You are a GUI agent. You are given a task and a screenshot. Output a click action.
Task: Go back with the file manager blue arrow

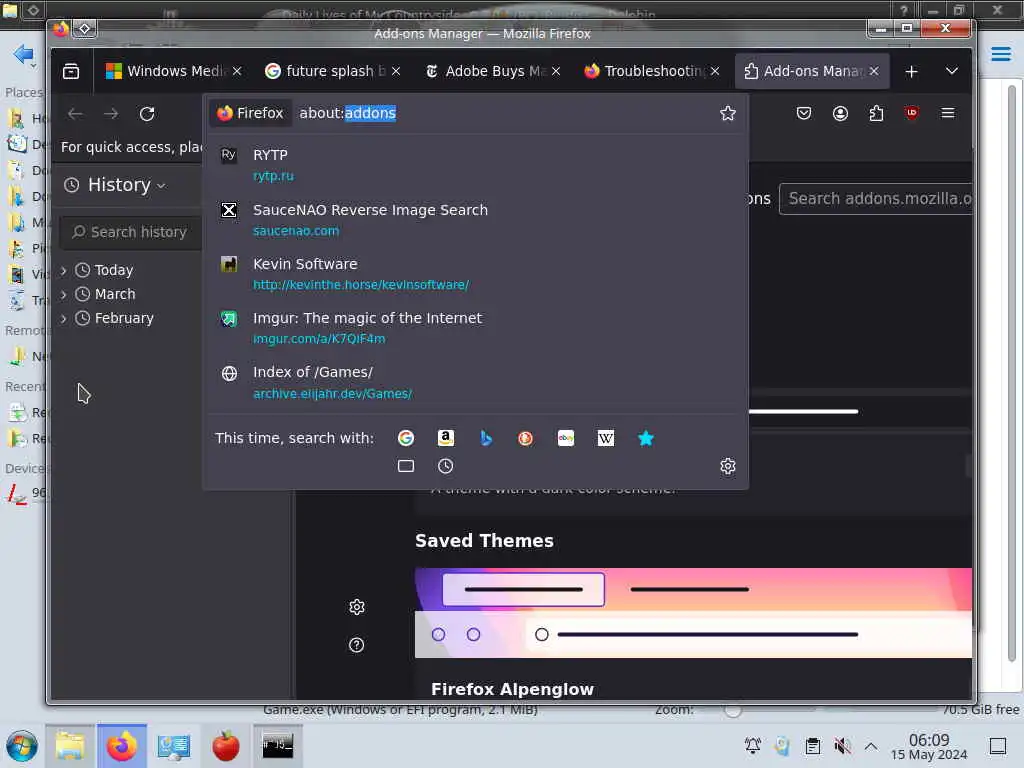[24, 54]
